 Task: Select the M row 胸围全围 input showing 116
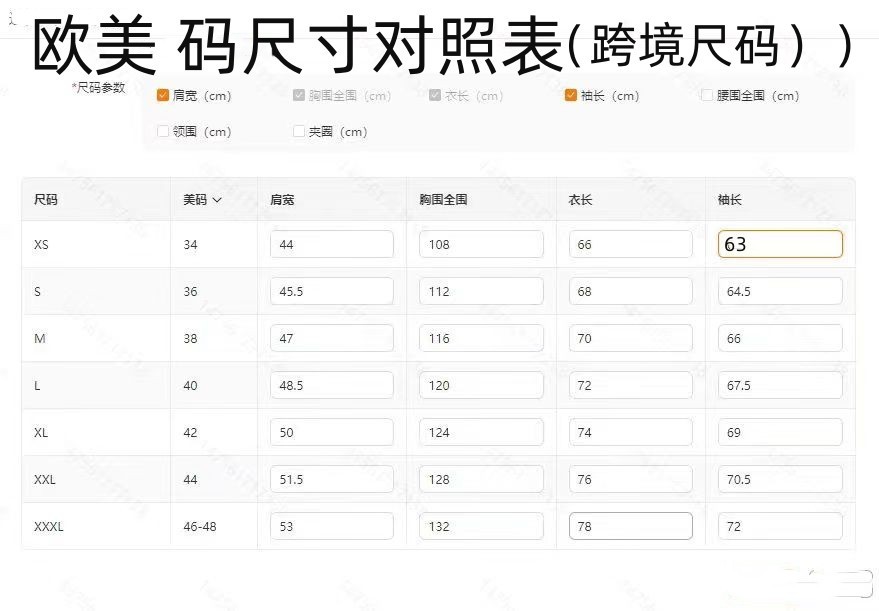[480, 337]
